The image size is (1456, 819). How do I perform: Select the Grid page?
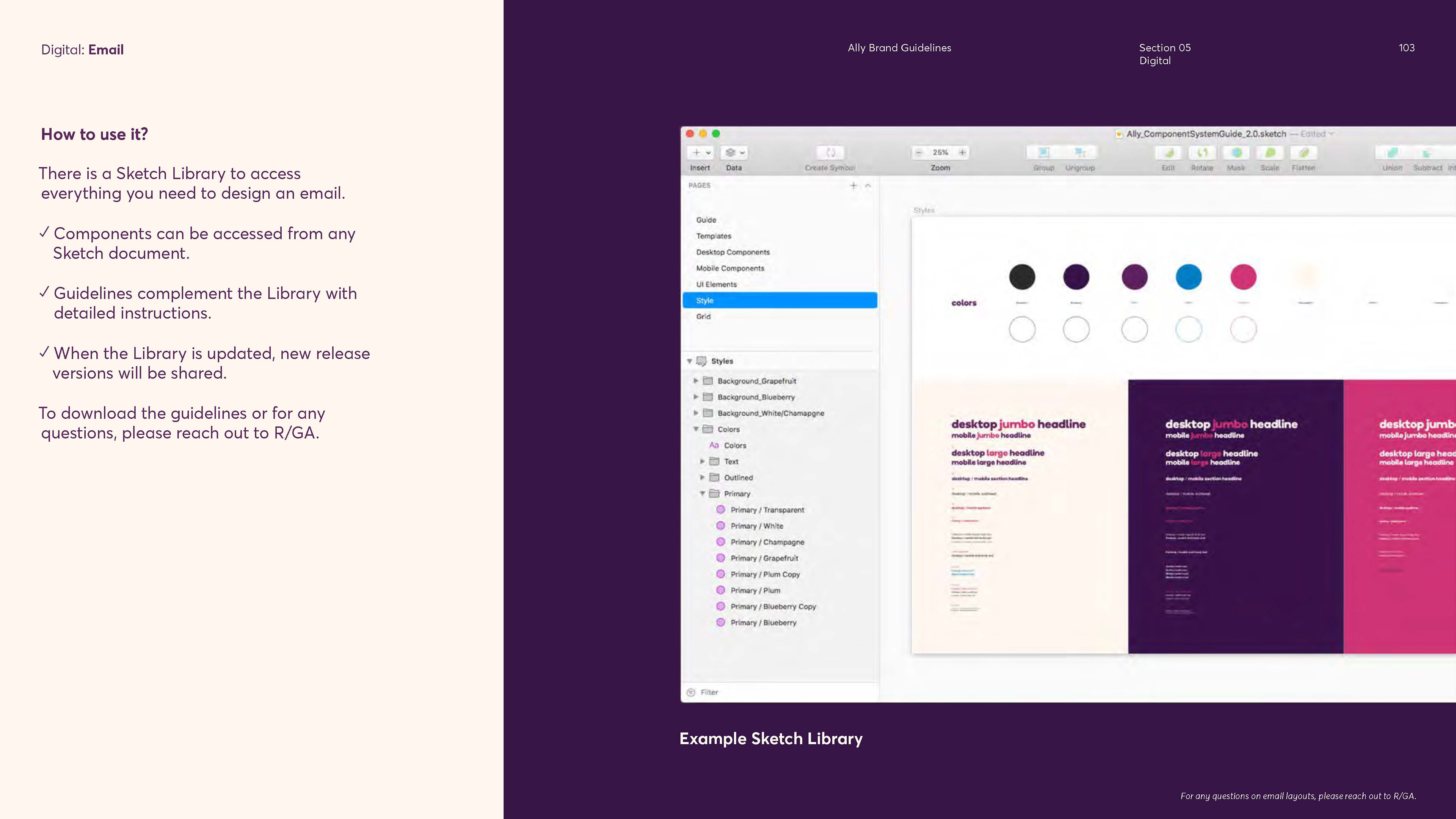[x=703, y=317]
